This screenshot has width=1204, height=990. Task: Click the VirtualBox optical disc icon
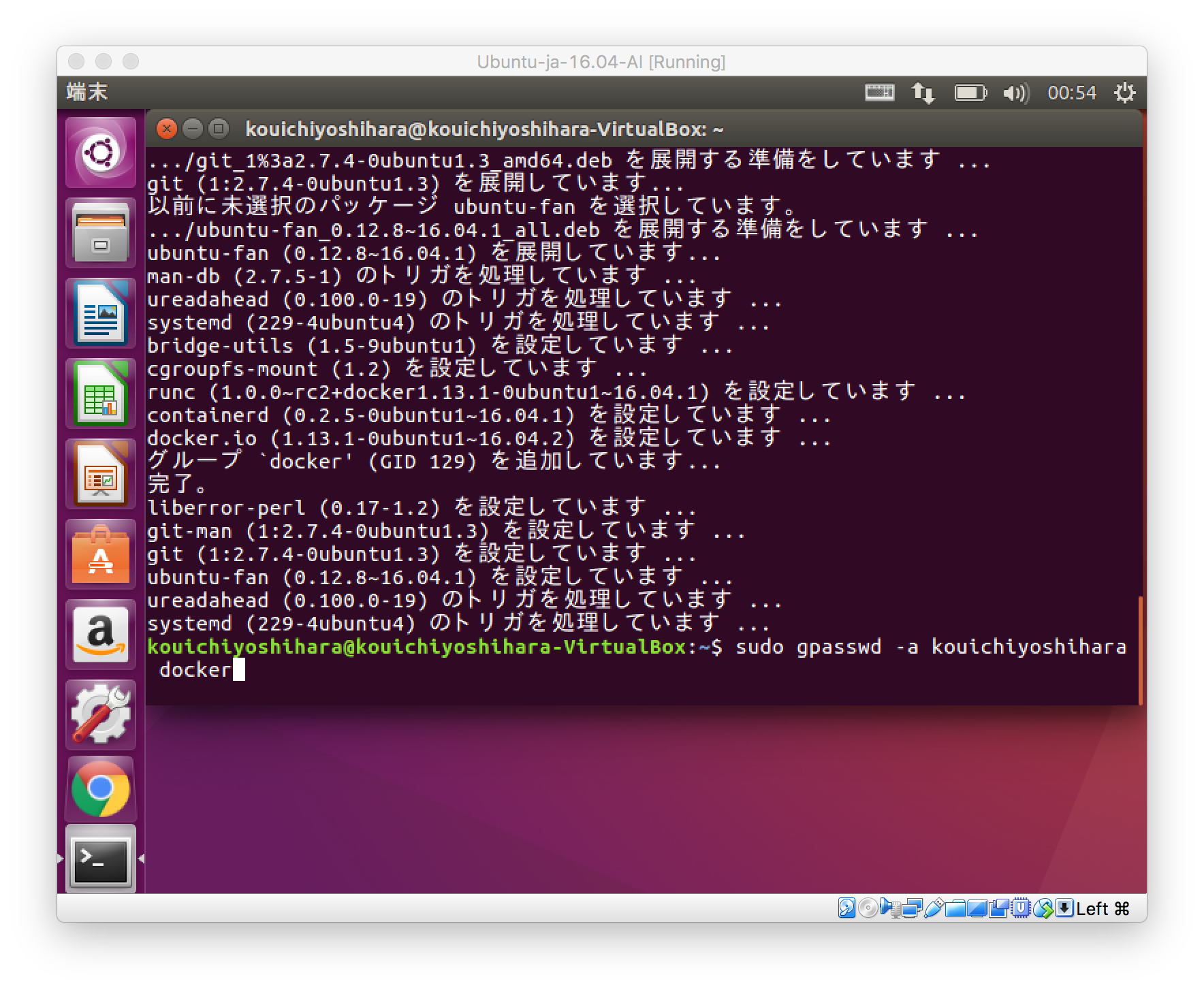click(868, 908)
